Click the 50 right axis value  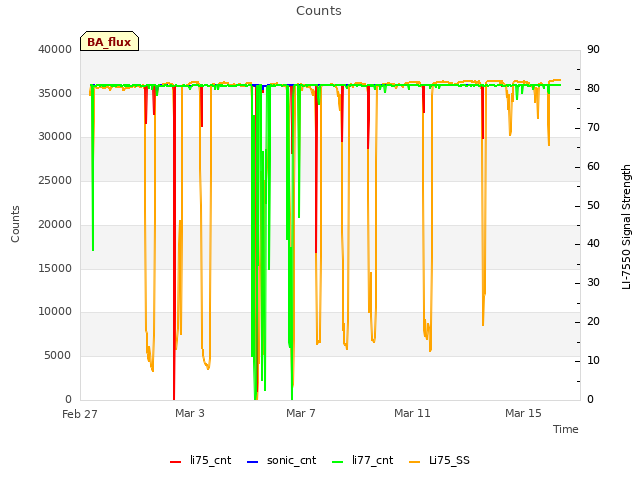pos(593,205)
